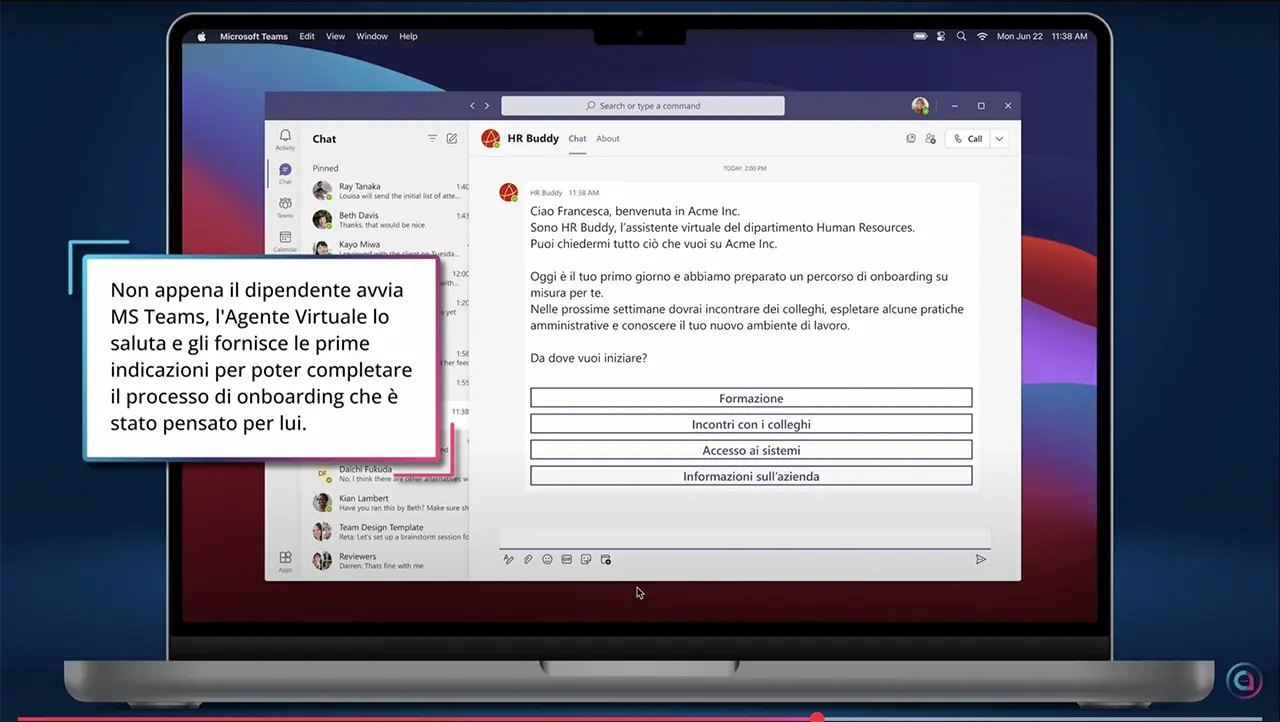Viewport: 1280px width, 722px height.
Task: Select the Teams icon in the sidebar
Action: tap(285, 202)
